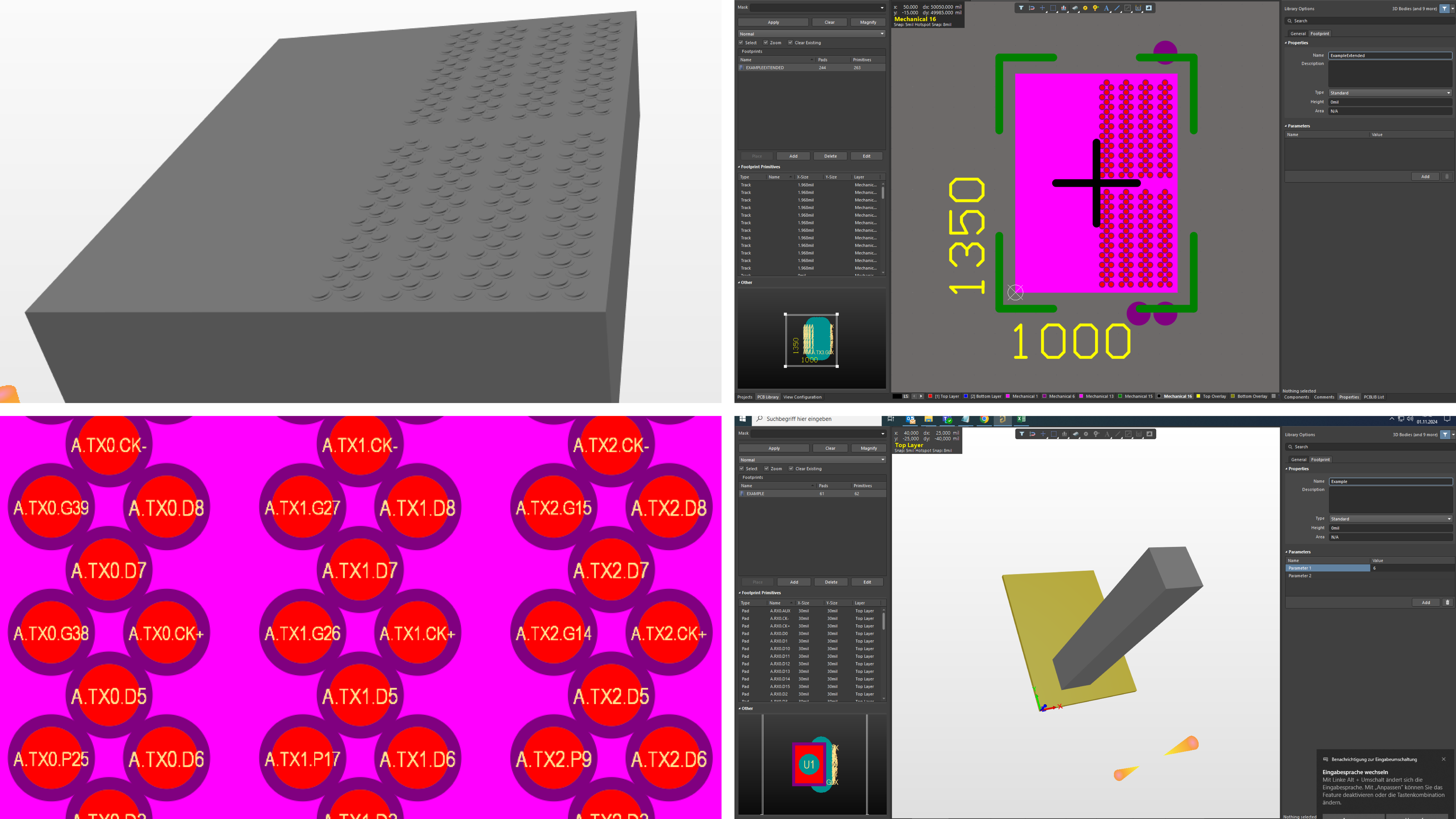Toggle Select checkbox in ExampleExtended PCB Library panel

tap(741, 42)
